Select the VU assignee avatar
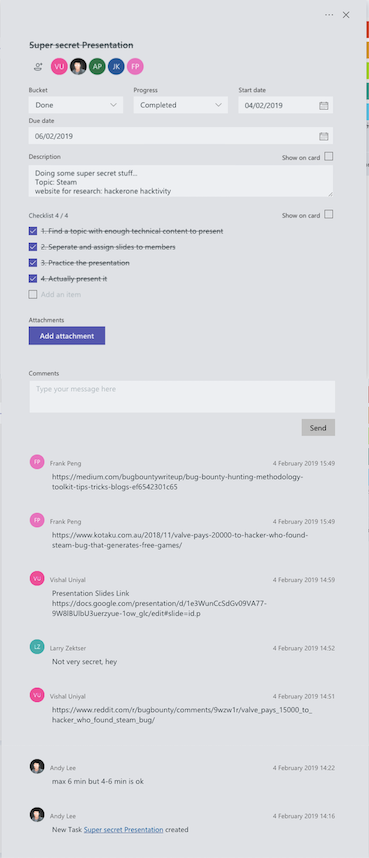 click(59, 67)
